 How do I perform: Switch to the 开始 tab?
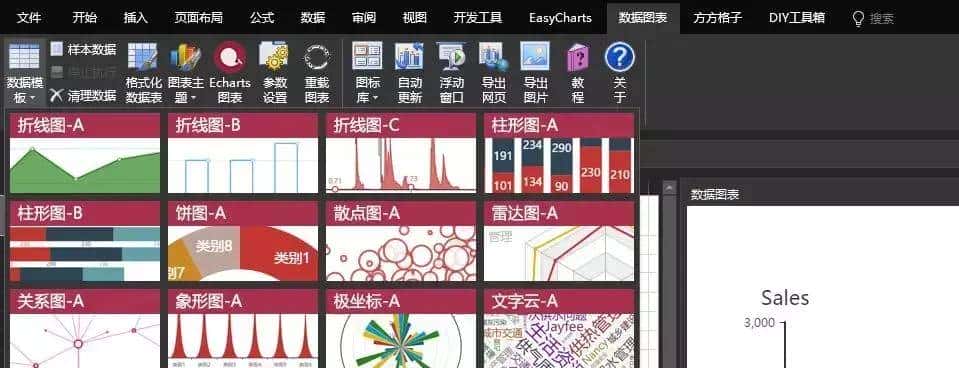tap(84, 17)
